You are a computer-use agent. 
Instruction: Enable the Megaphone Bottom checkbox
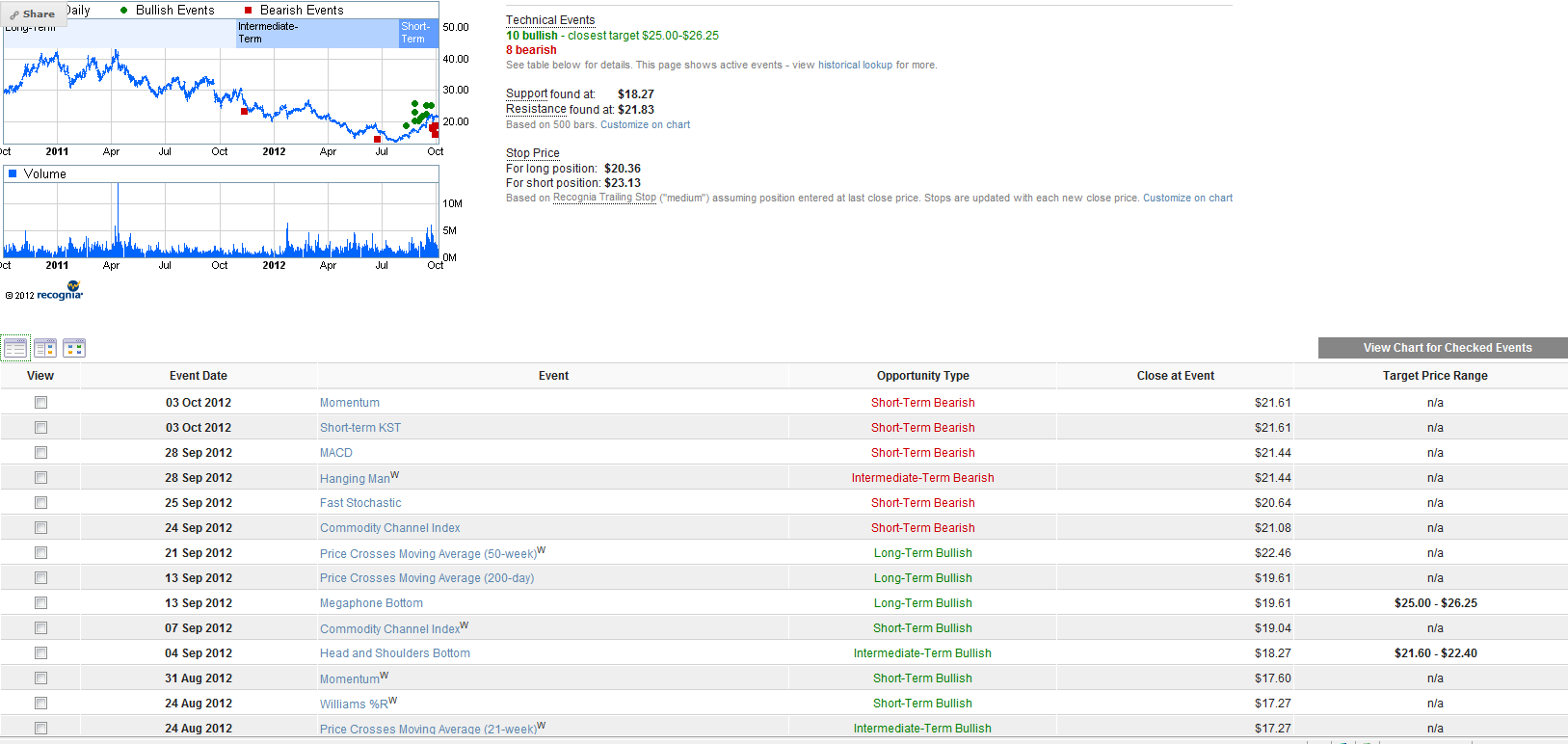pos(40,602)
